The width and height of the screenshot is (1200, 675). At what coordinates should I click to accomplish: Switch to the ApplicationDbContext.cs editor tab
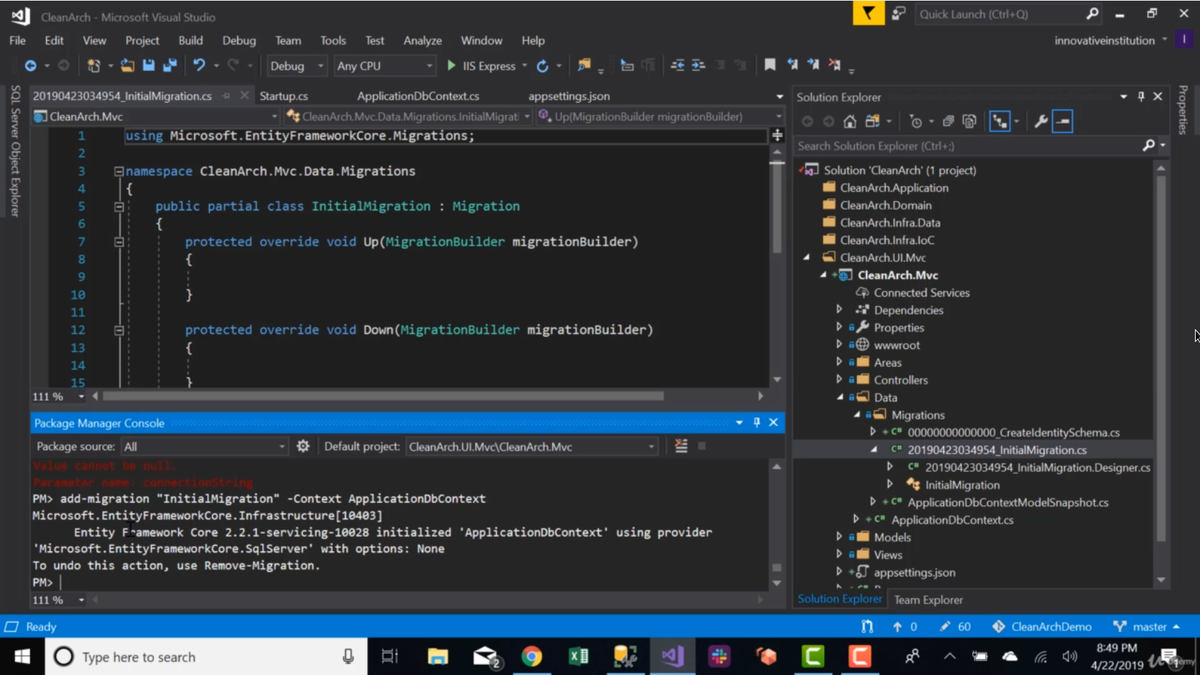tap(418, 96)
